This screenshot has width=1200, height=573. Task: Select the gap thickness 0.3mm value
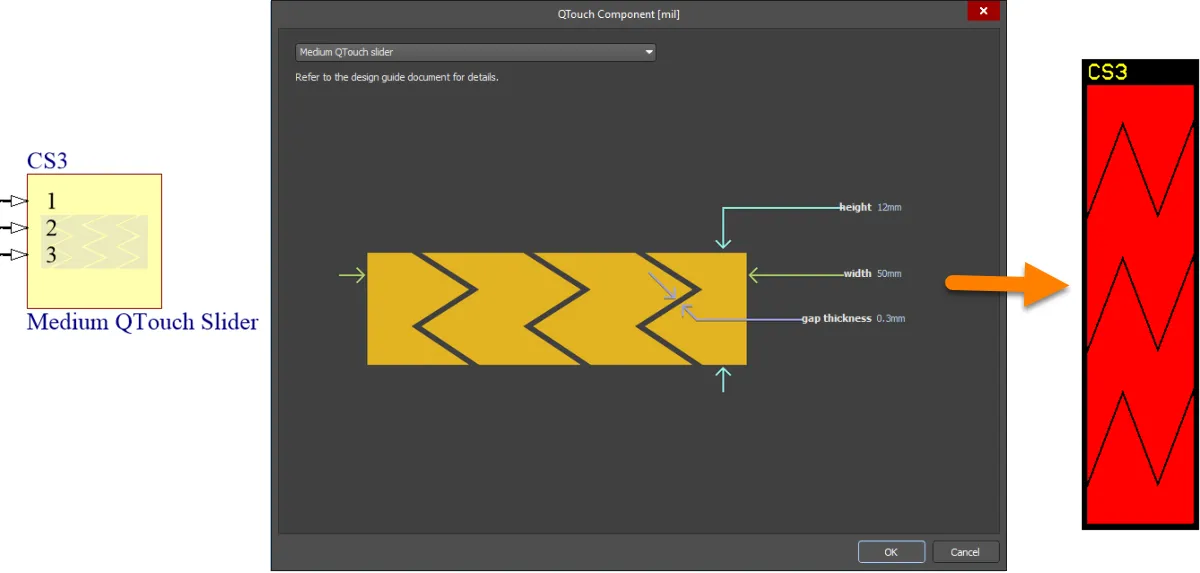click(x=891, y=319)
